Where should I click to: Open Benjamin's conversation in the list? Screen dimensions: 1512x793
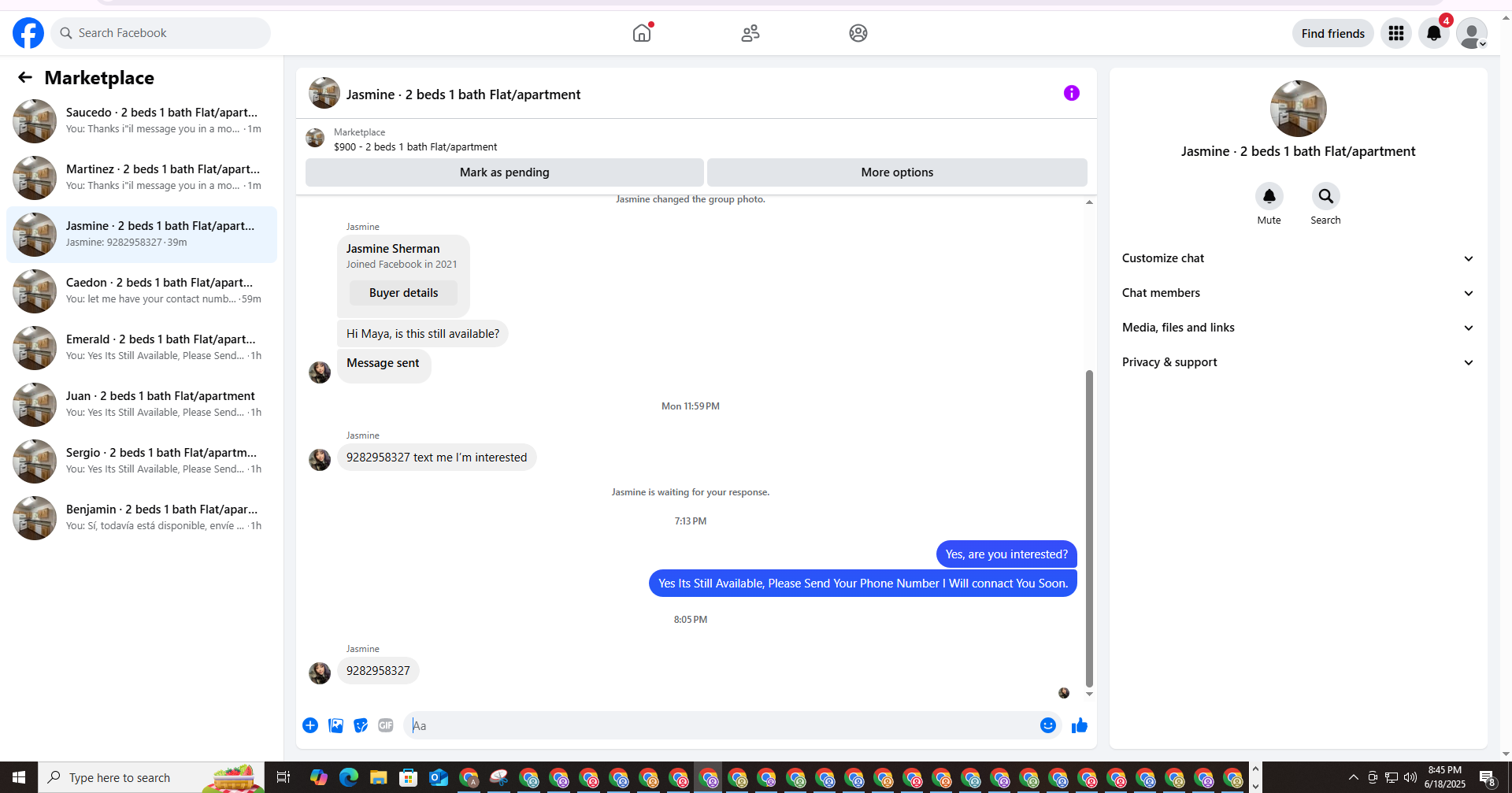pyautogui.click(x=142, y=518)
